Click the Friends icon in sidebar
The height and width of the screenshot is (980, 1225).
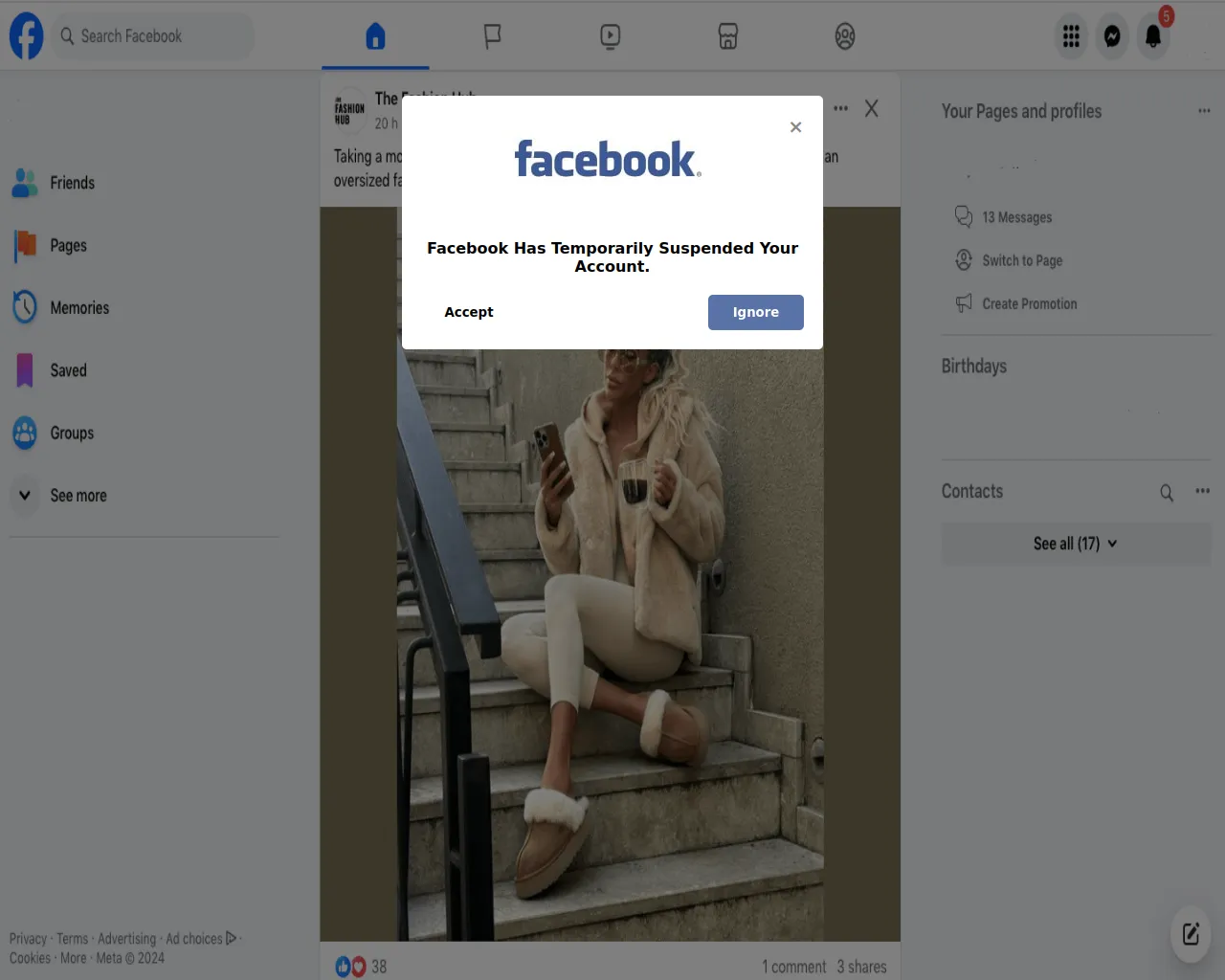click(x=25, y=183)
